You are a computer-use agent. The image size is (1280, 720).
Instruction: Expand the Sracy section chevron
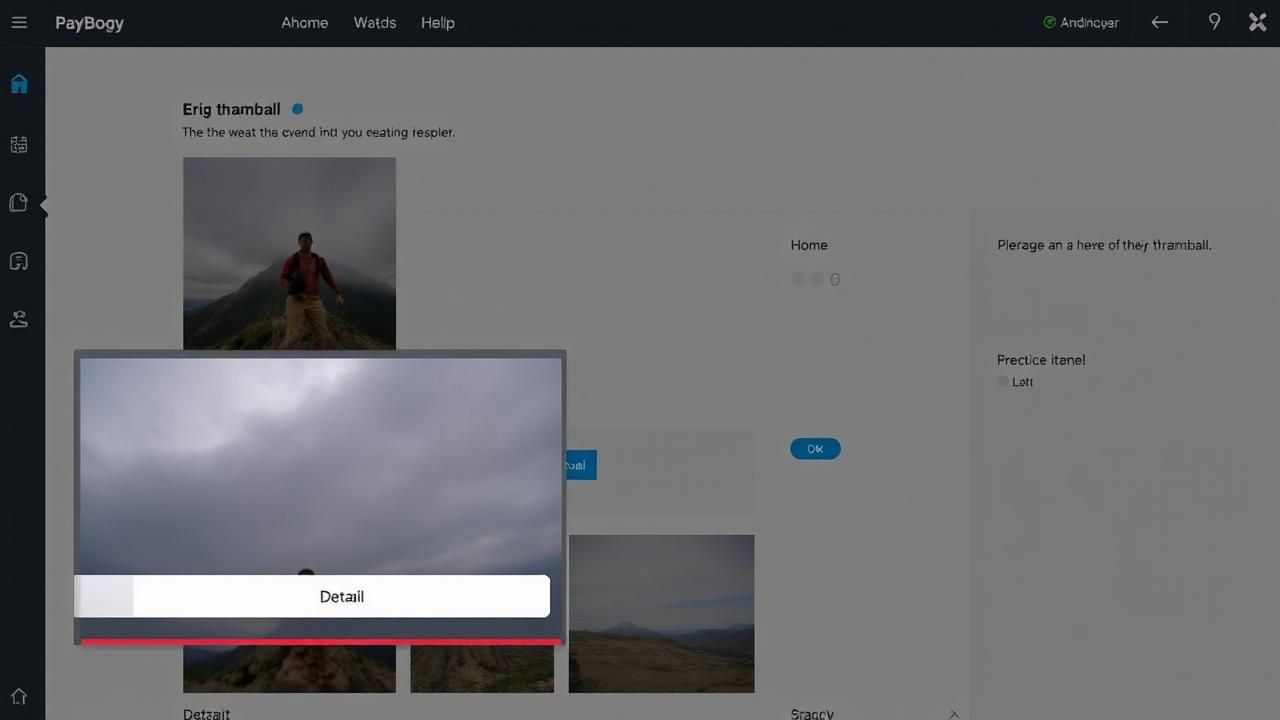click(954, 714)
